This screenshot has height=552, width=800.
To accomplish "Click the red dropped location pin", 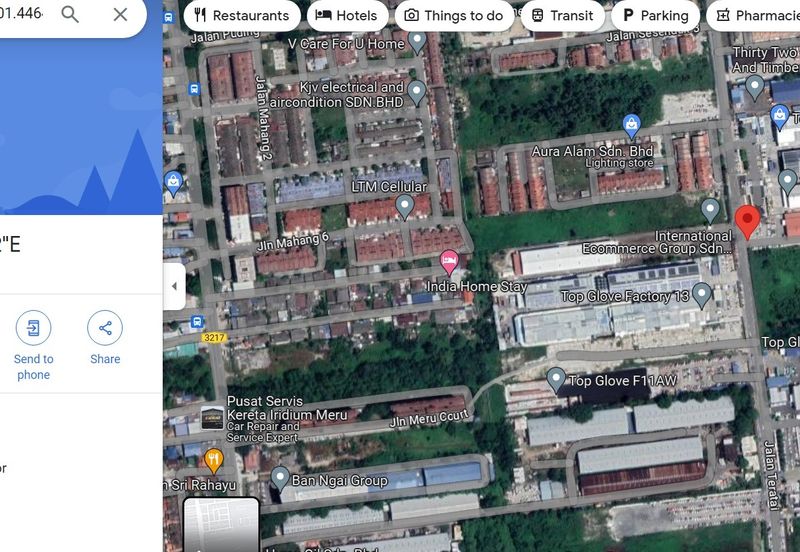I will point(747,221).
